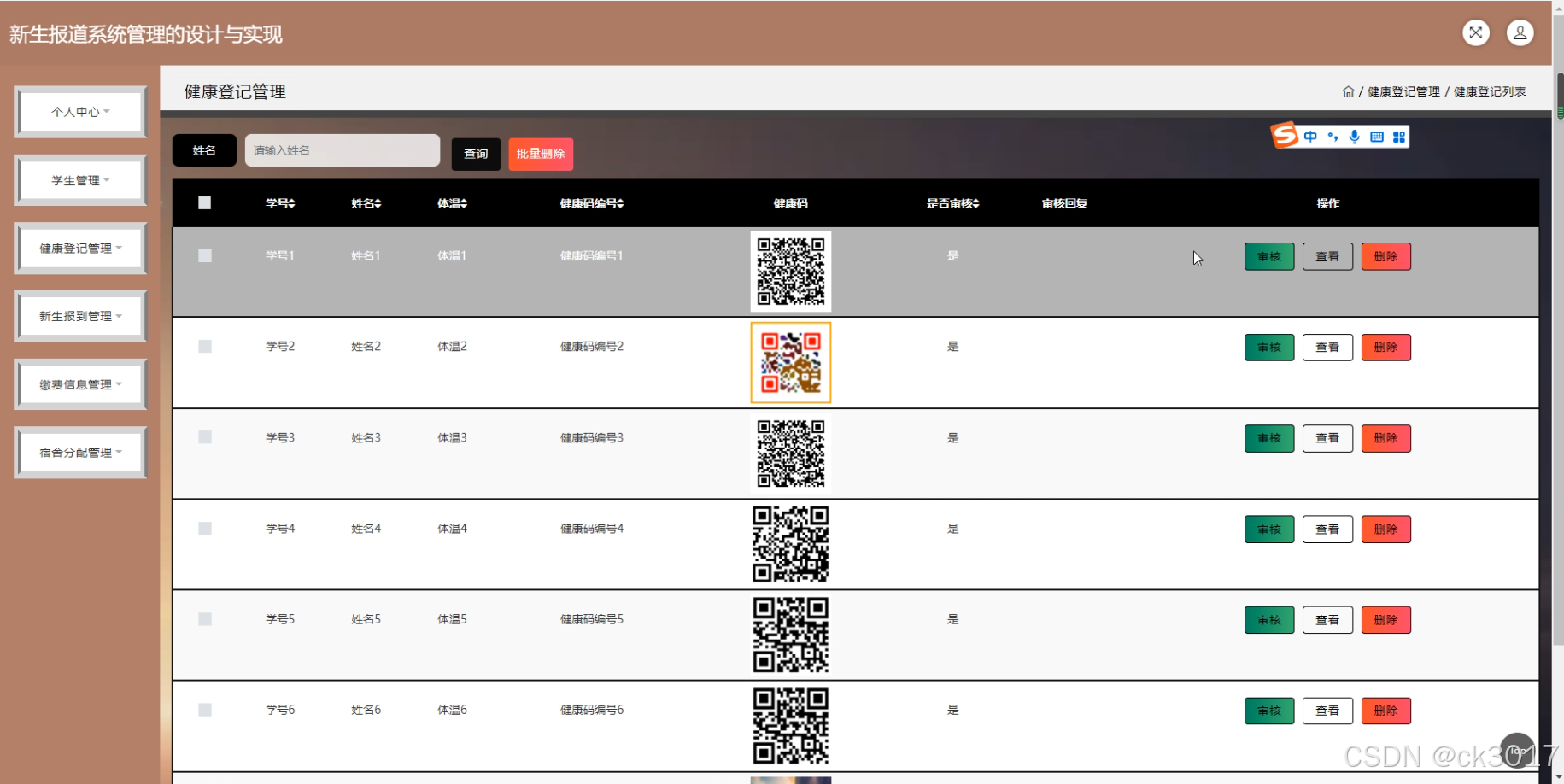Click 查看 button for 学号5
This screenshot has width=1564, height=784.
[1327, 620]
